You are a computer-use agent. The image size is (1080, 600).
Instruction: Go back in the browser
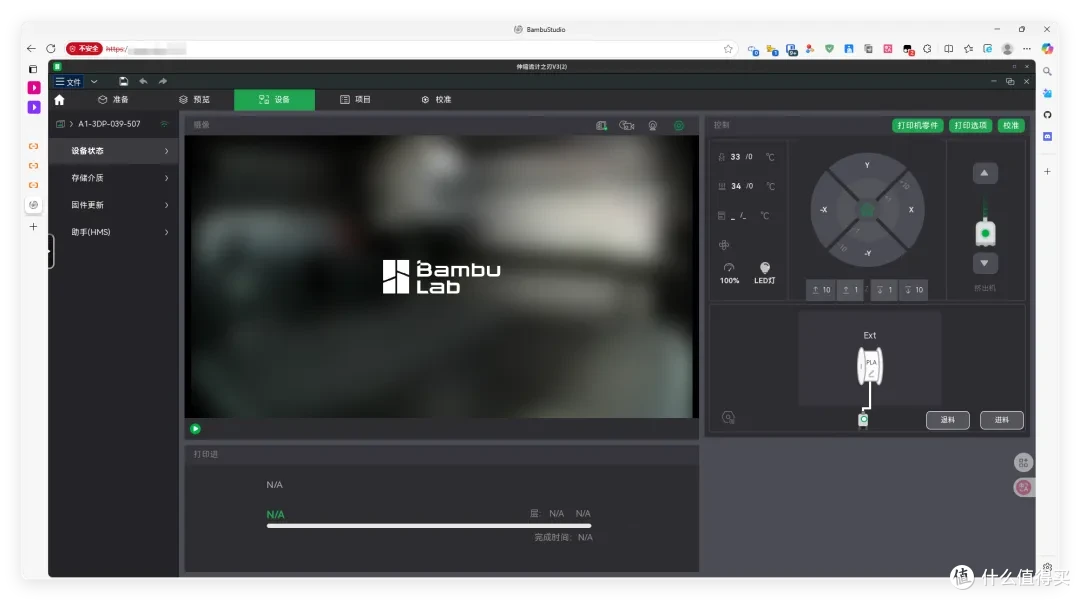31,49
